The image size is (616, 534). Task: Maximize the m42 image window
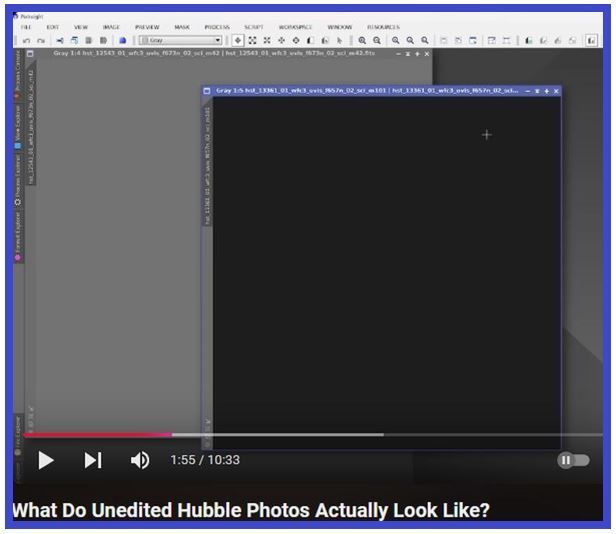click(x=417, y=54)
